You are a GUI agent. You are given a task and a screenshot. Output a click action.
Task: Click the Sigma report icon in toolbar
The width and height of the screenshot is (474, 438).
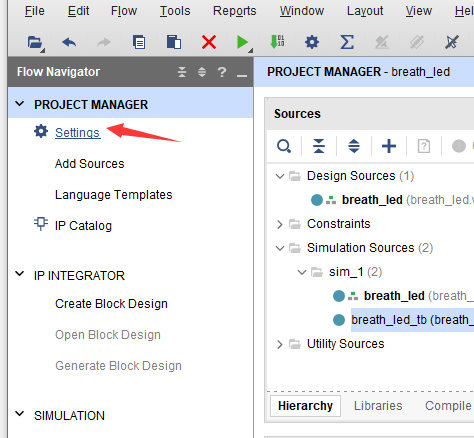pyautogui.click(x=347, y=42)
